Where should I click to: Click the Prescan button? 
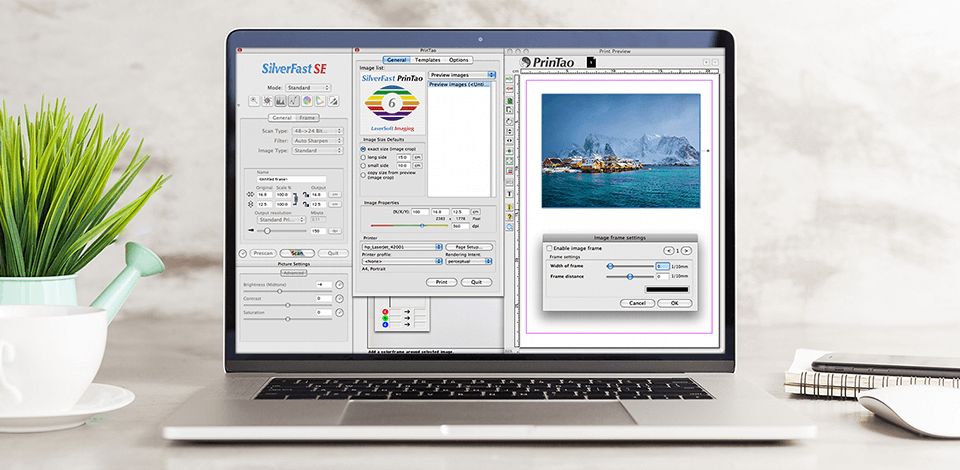tap(263, 253)
